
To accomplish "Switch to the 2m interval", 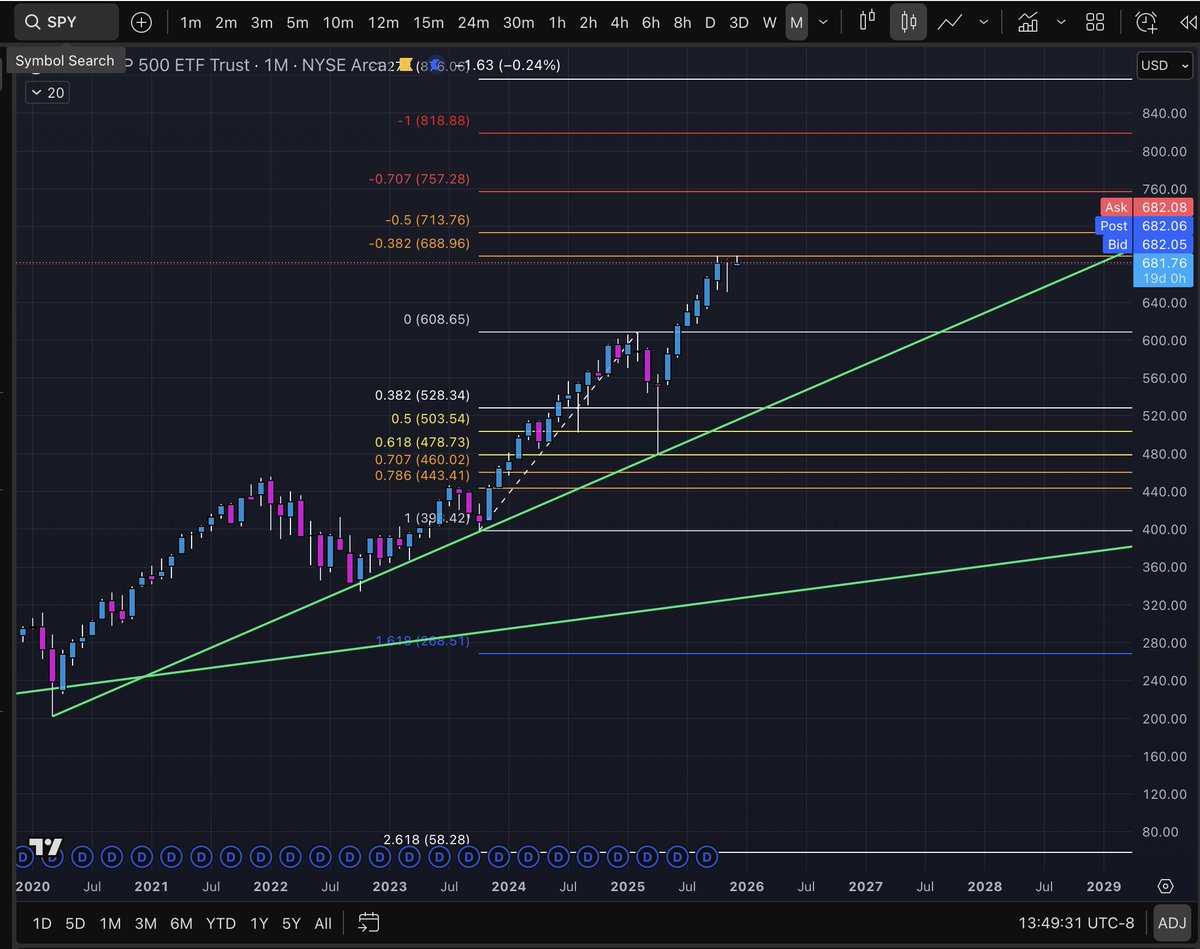I will point(226,22).
